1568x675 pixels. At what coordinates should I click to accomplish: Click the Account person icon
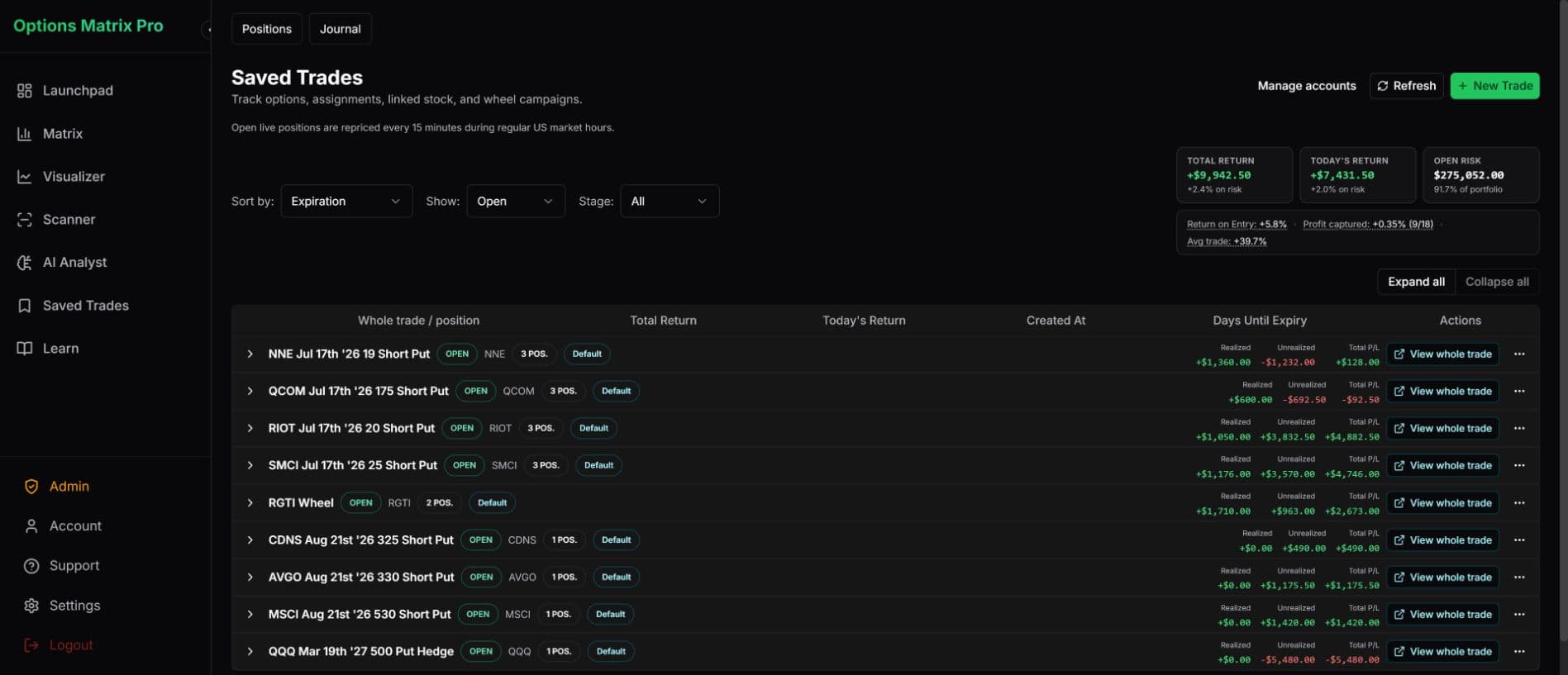point(31,526)
